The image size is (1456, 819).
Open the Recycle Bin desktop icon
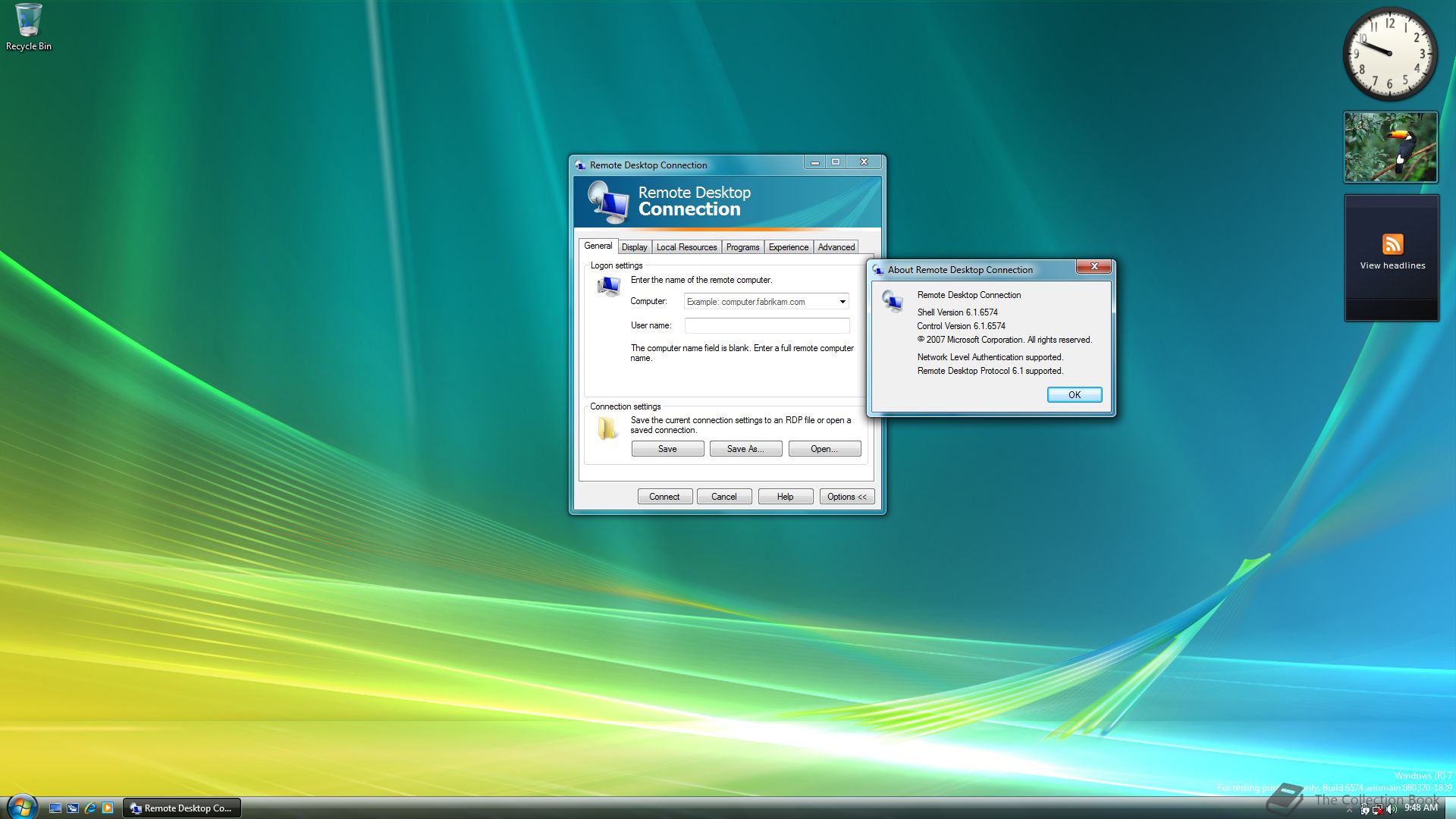29,28
